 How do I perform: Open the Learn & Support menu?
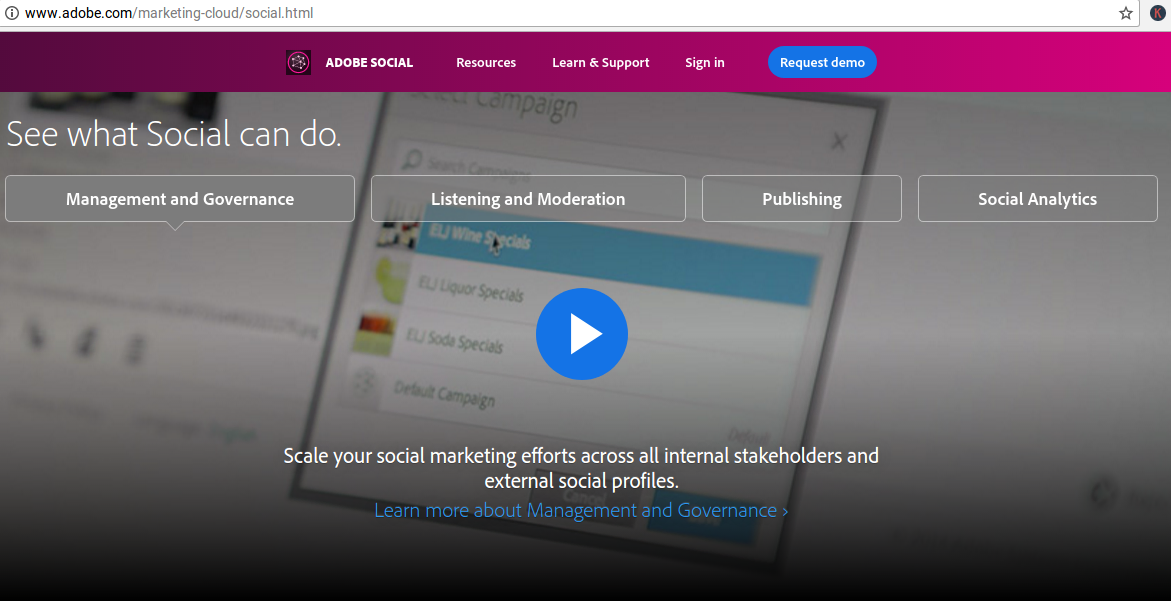(x=600, y=62)
